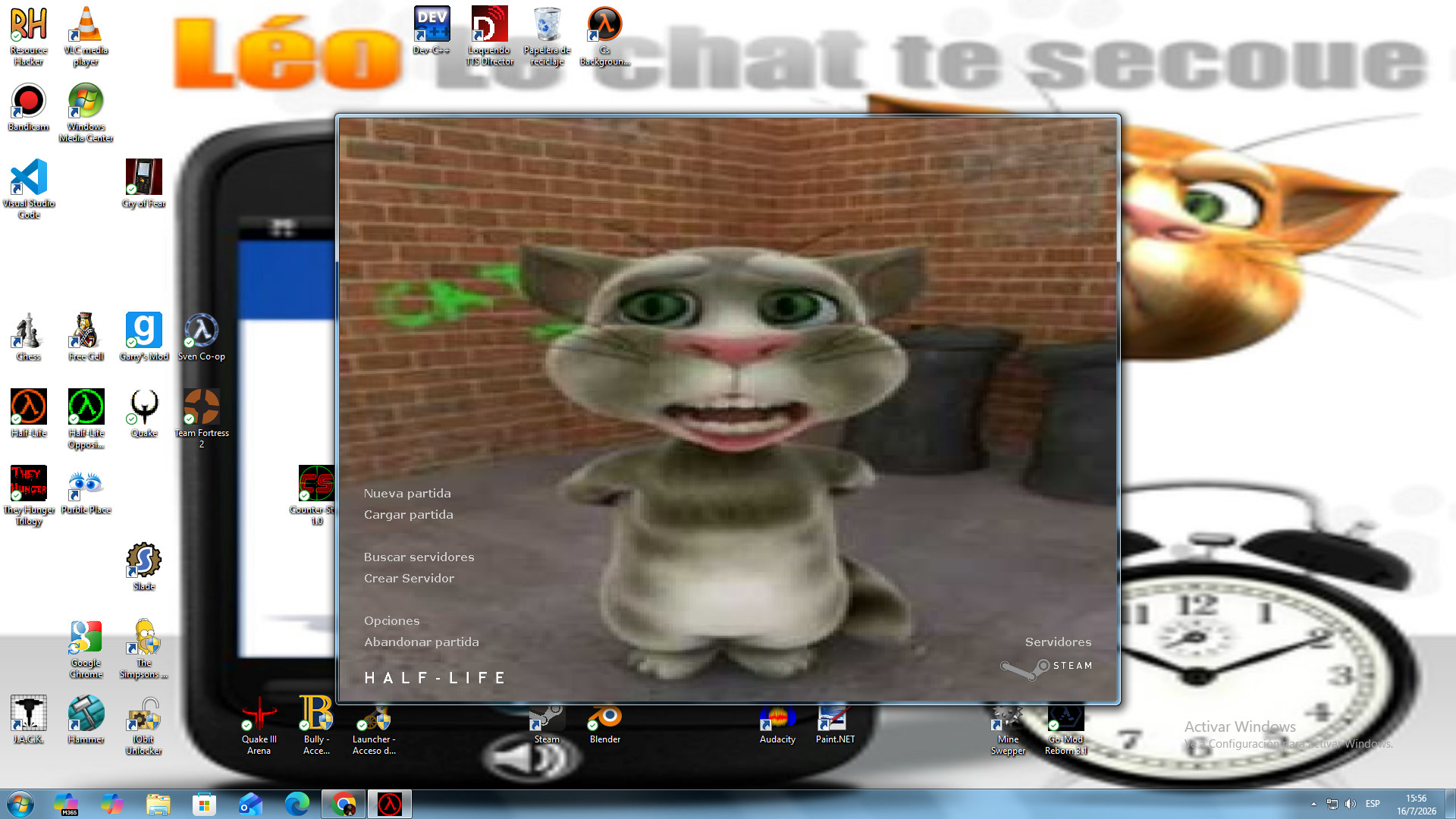1456x819 pixels.
Task: Select Buscar servidores in the game menu
Action: click(419, 557)
